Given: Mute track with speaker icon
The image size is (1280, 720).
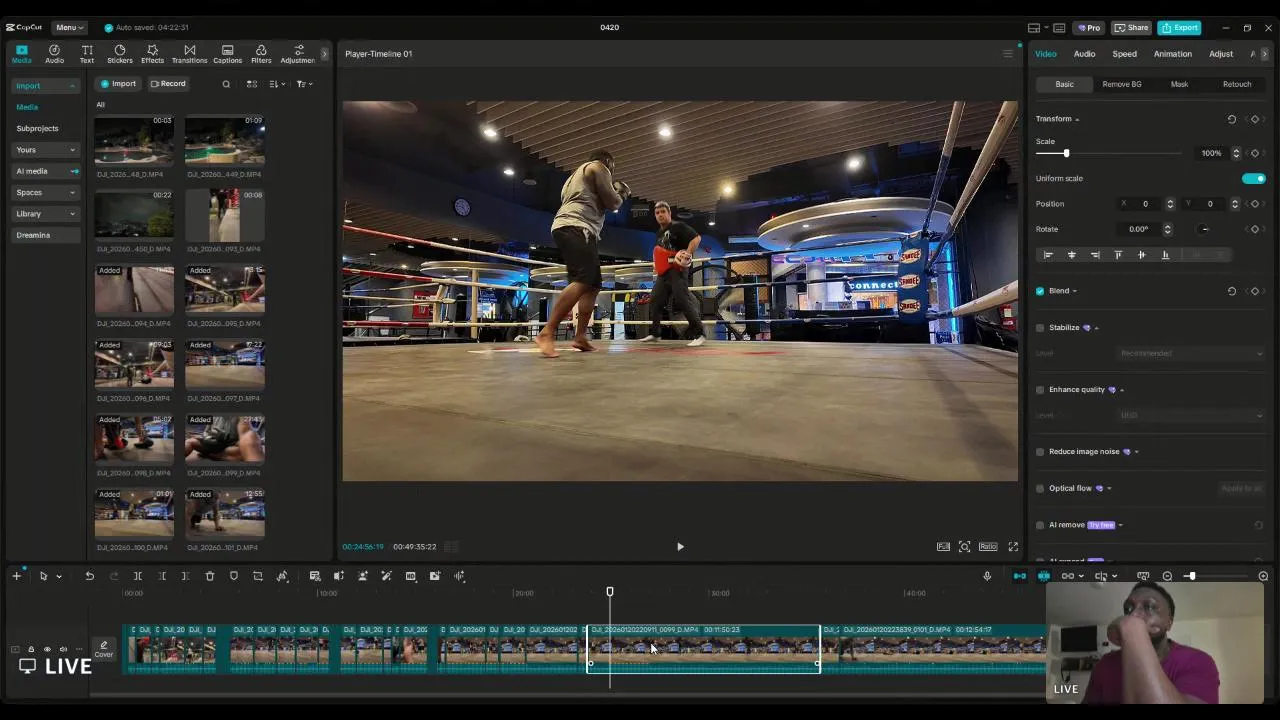Looking at the screenshot, I should tap(64, 649).
